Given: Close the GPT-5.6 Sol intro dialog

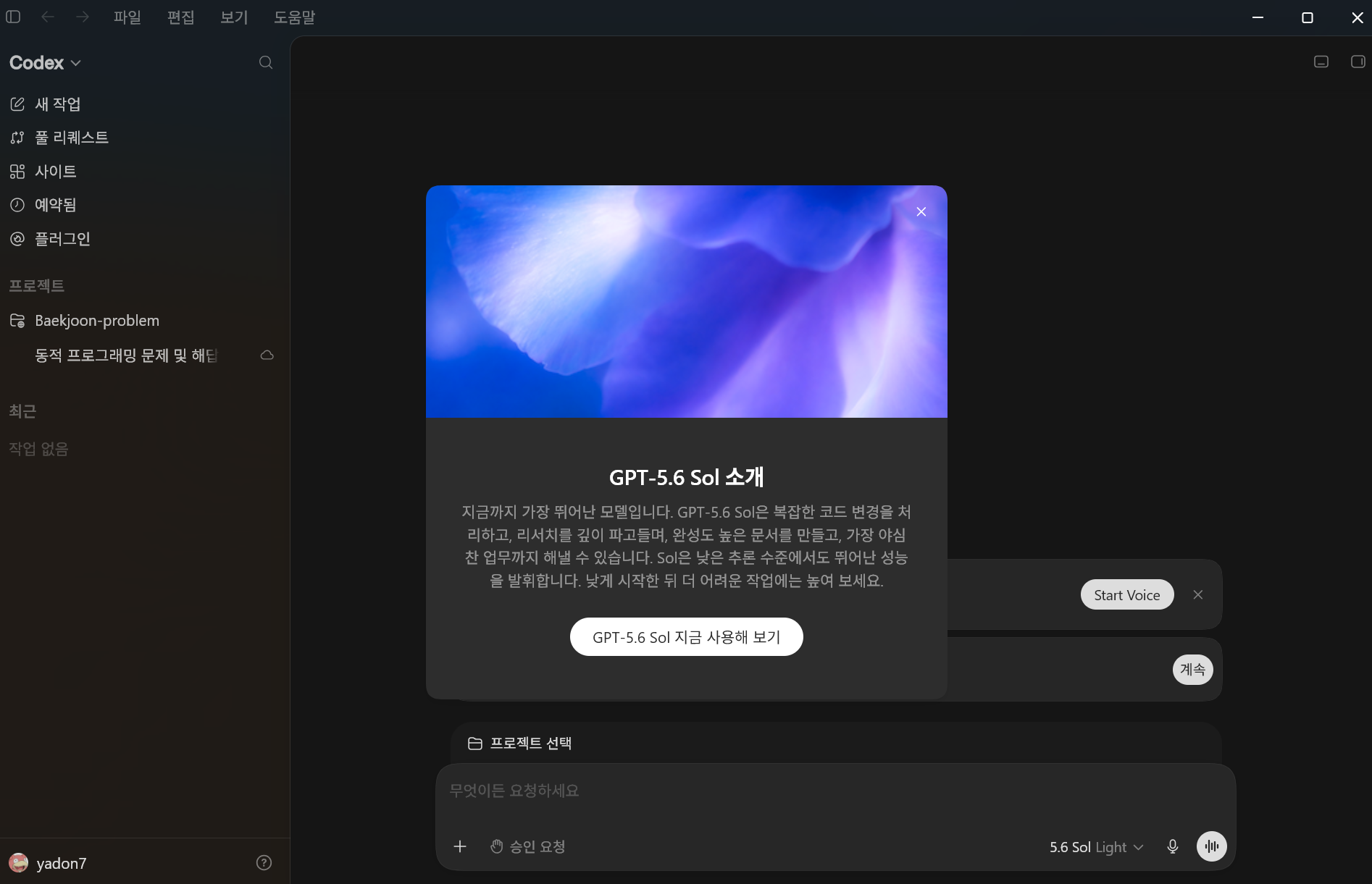Looking at the screenshot, I should (x=921, y=211).
